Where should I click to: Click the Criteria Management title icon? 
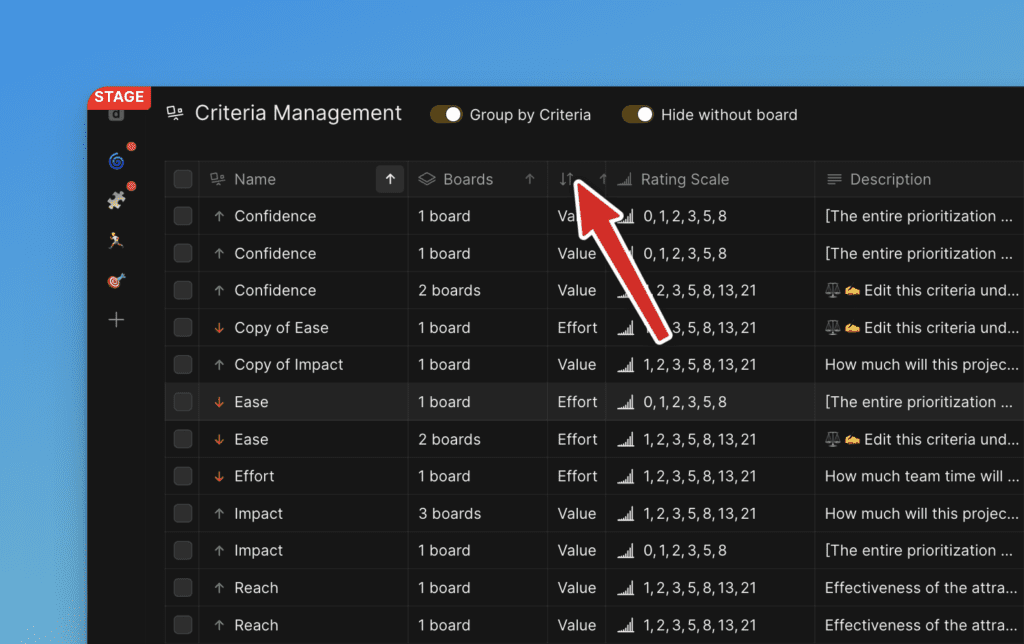pyautogui.click(x=175, y=114)
